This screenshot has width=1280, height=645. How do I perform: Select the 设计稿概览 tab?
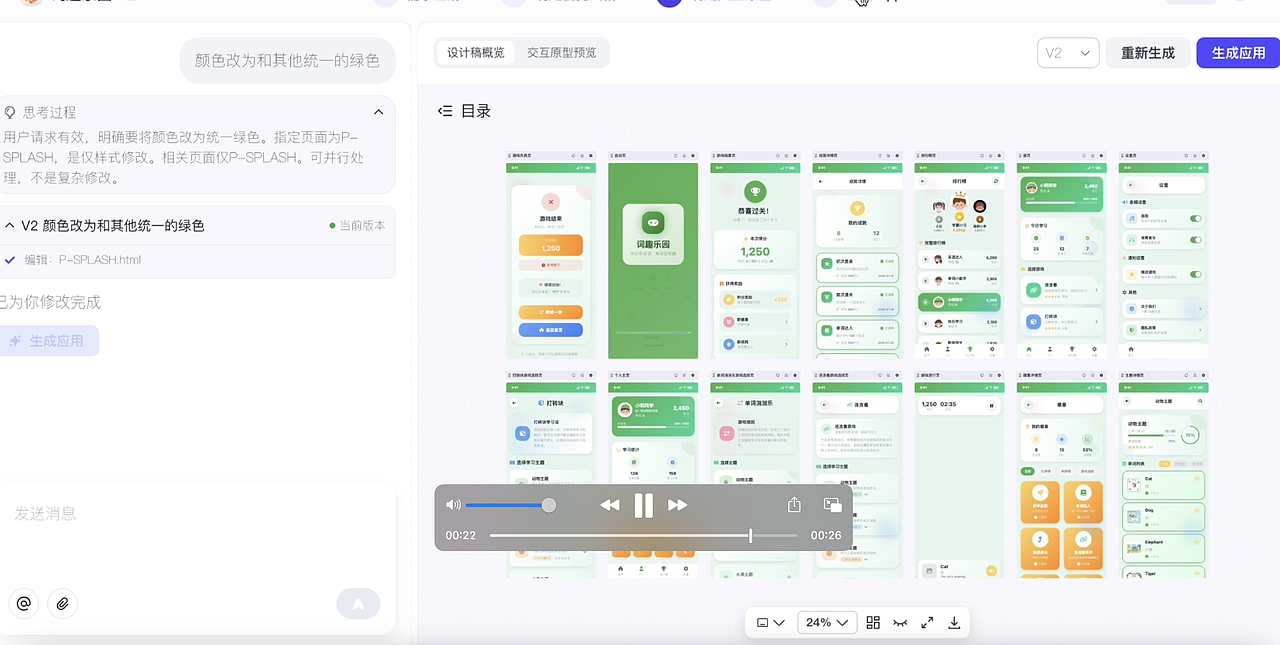pos(475,52)
